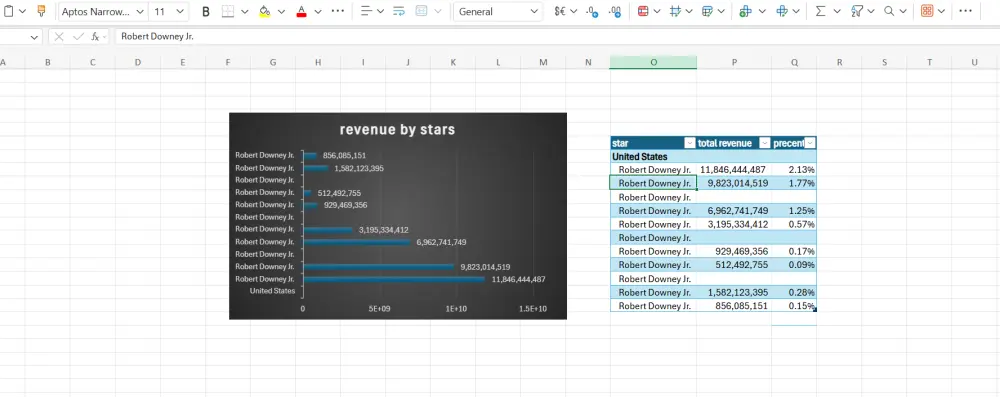The image size is (1000, 397).
Task: Select the chart title revenue by stars
Action: tap(397, 130)
